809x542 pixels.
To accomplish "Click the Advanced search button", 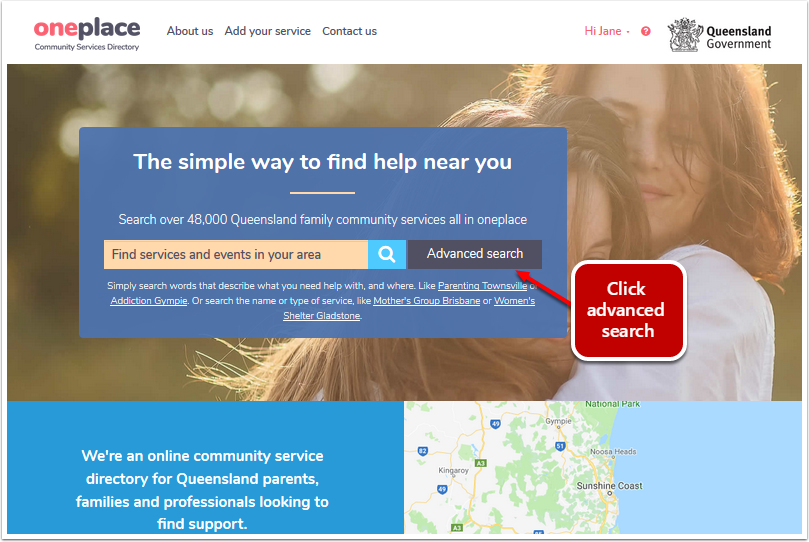I will coord(475,254).
